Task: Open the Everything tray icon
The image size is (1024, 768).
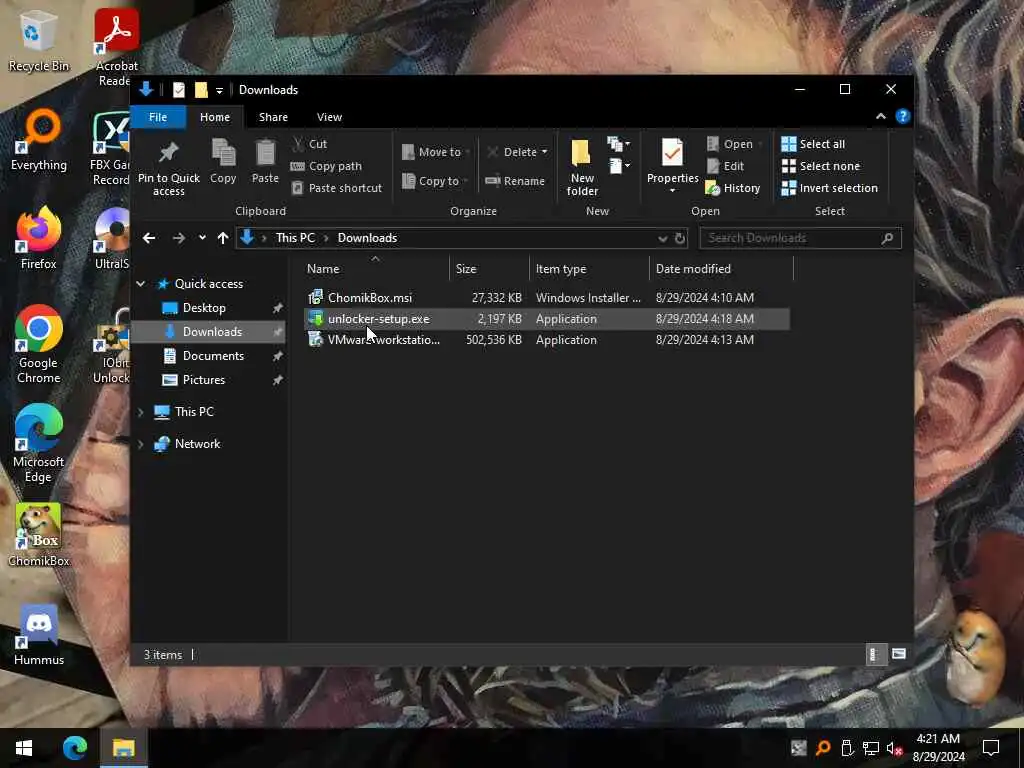Action: click(823, 748)
